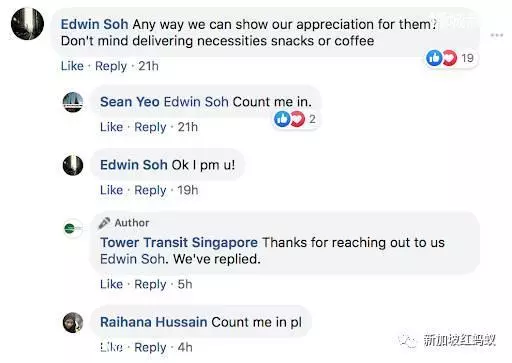This screenshot has width=512, height=363.
Task: Open Tower Transit Singapore page logo
Action: tap(73, 228)
